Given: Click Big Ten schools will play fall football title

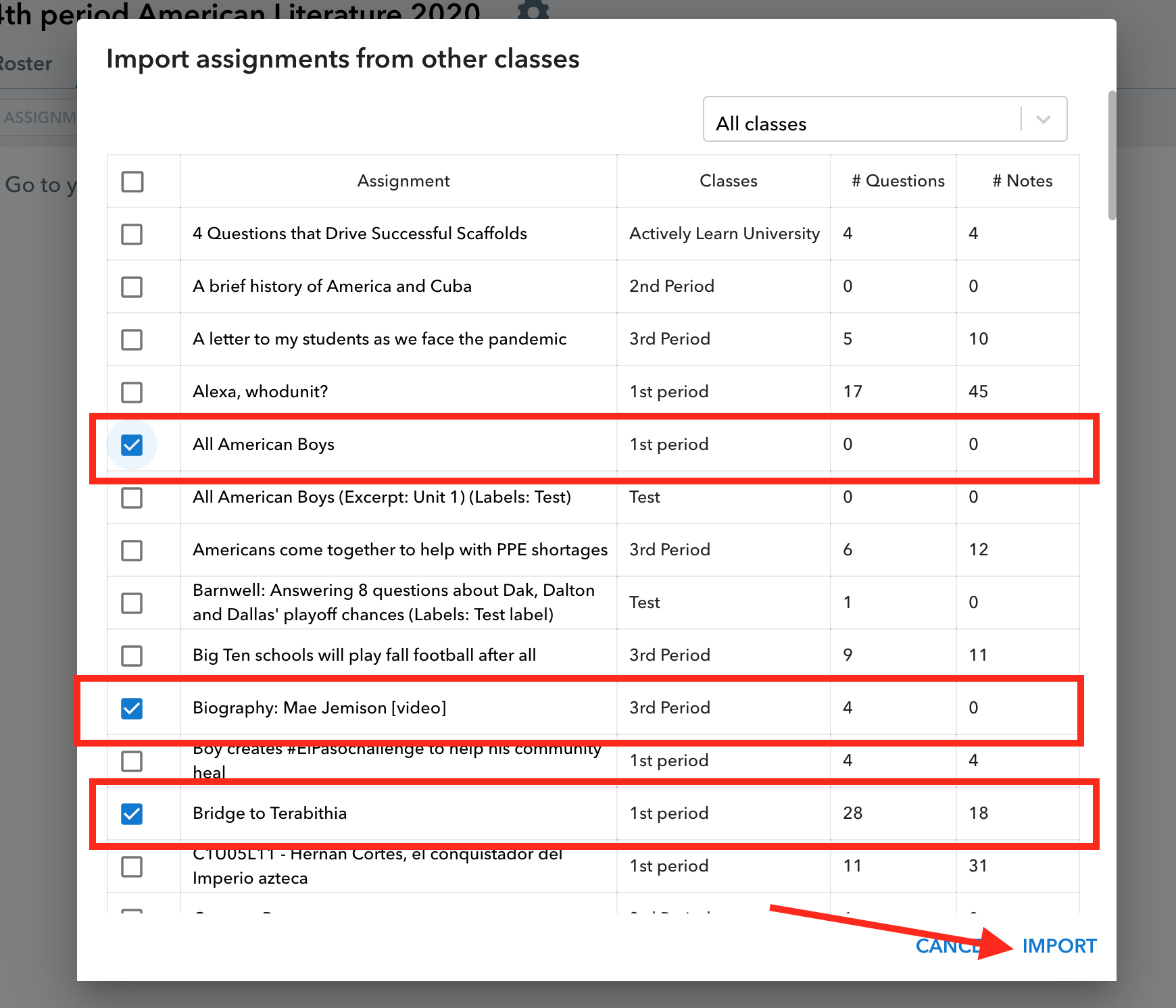Looking at the screenshot, I should (x=364, y=655).
